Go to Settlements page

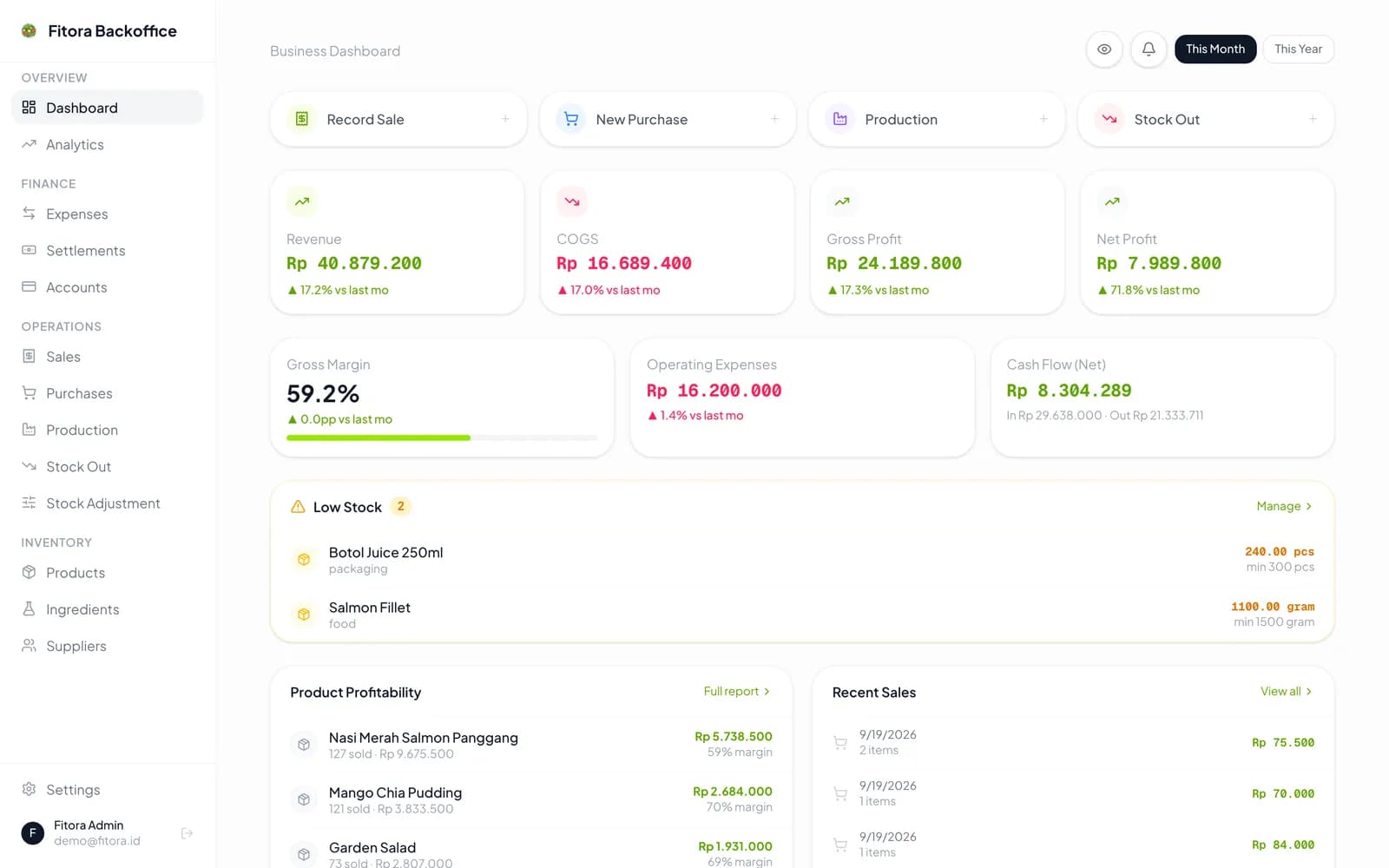click(x=108, y=251)
